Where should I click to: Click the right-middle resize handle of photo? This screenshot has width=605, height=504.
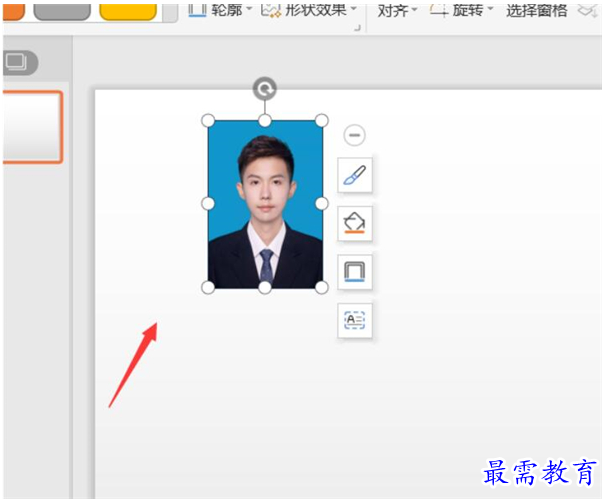[x=322, y=204]
